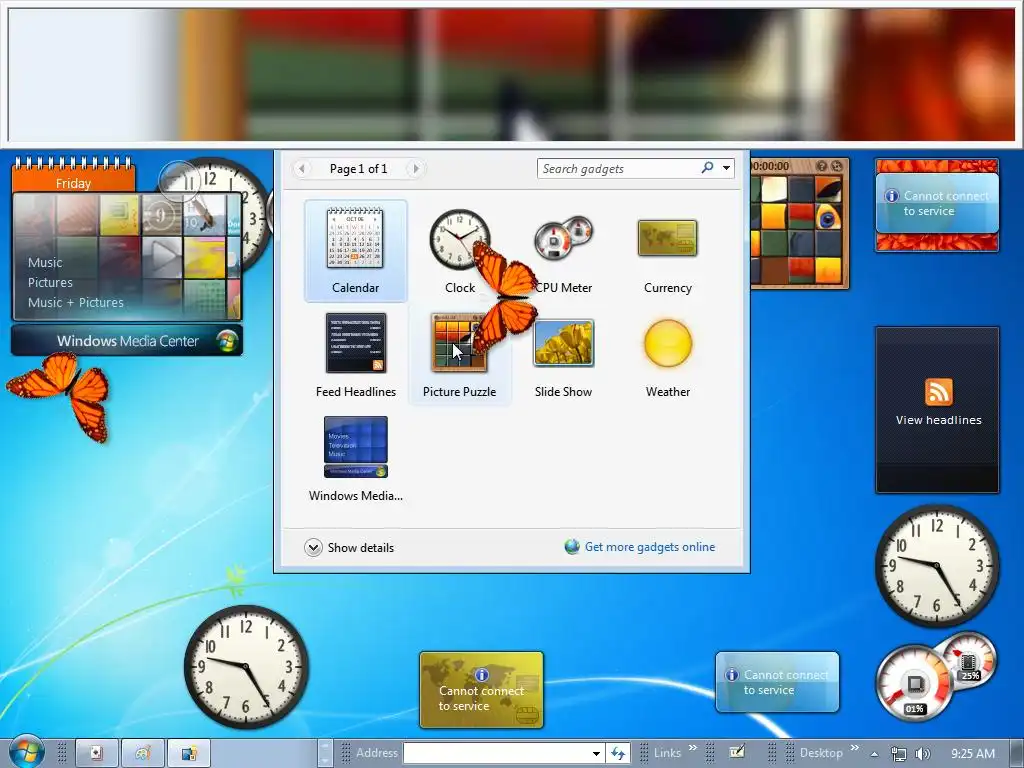
Task: Select the Feed Headlines gadget
Action: click(x=356, y=343)
